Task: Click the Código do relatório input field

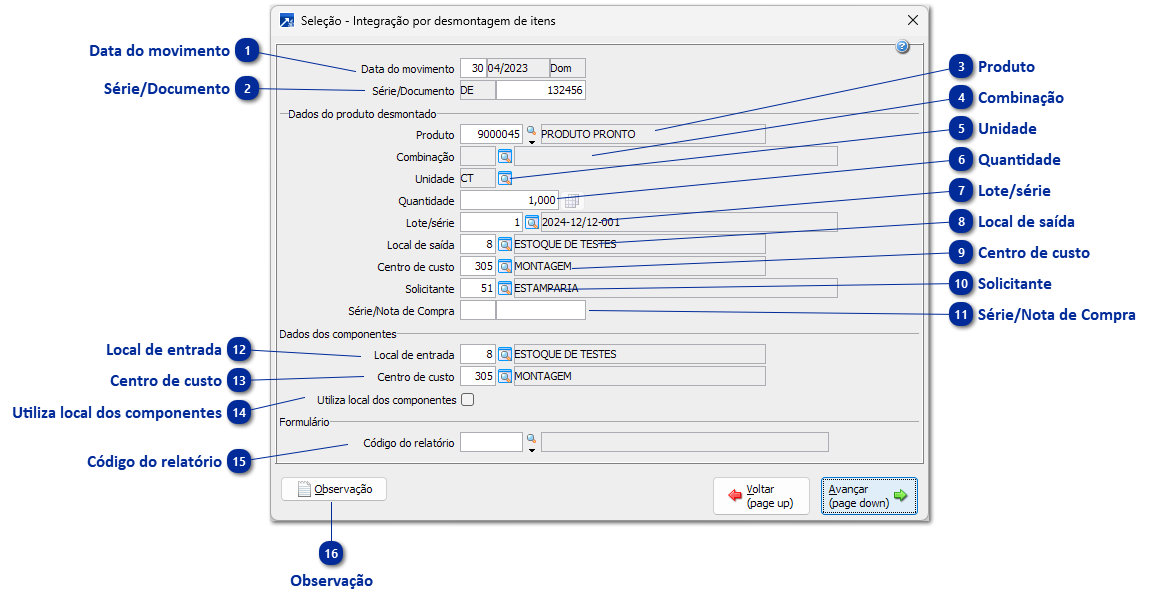Action: pyautogui.click(x=492, y=442)
